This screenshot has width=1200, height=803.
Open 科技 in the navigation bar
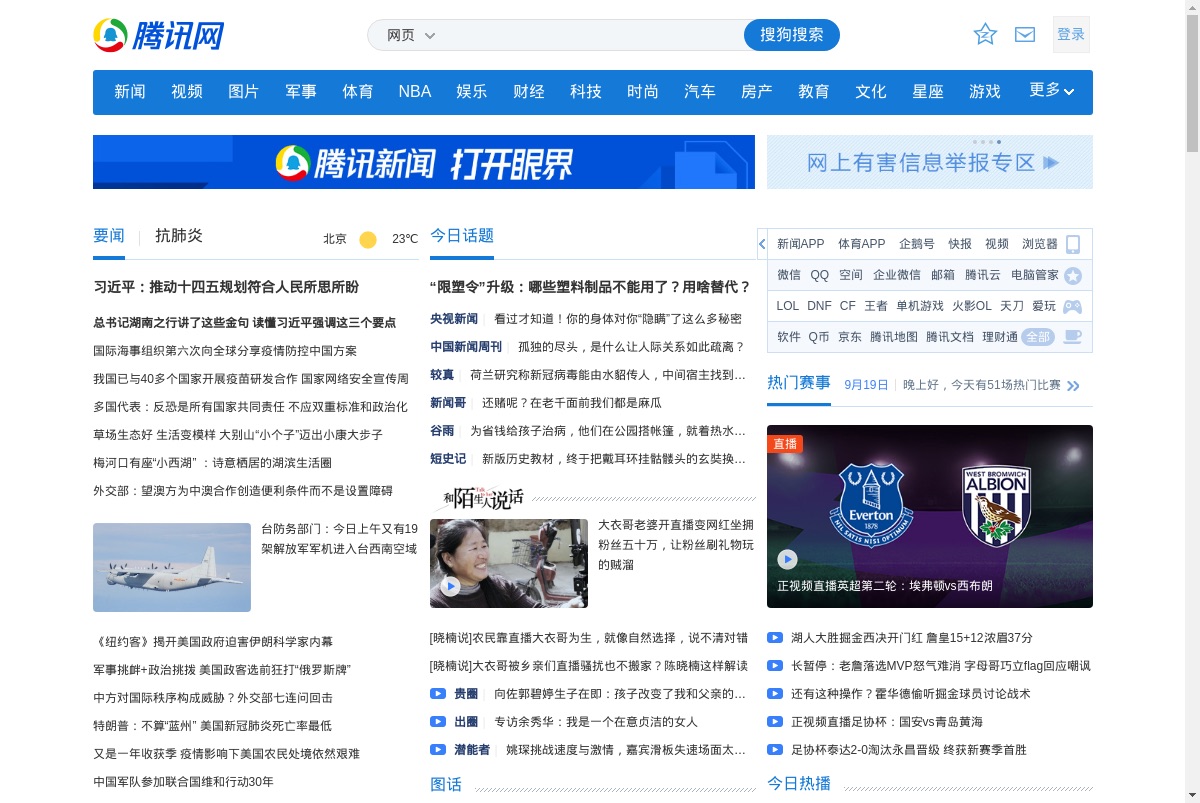pos(586,91)
